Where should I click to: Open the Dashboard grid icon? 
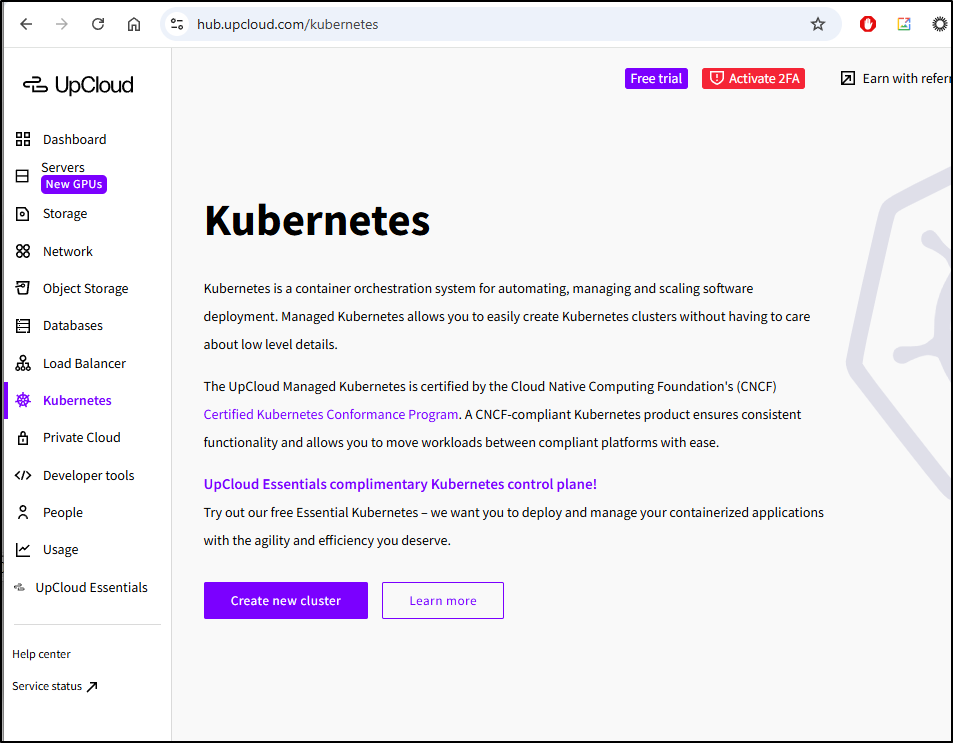(23, 139)
